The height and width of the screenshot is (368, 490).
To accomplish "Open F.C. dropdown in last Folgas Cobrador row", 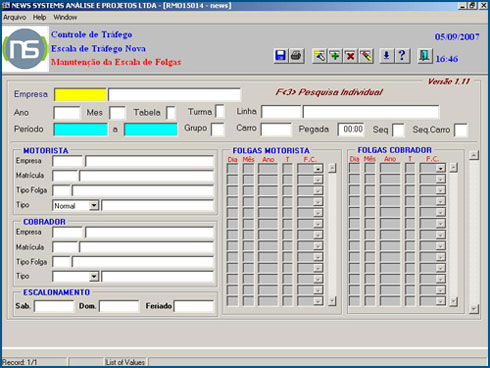I will 441,301.
